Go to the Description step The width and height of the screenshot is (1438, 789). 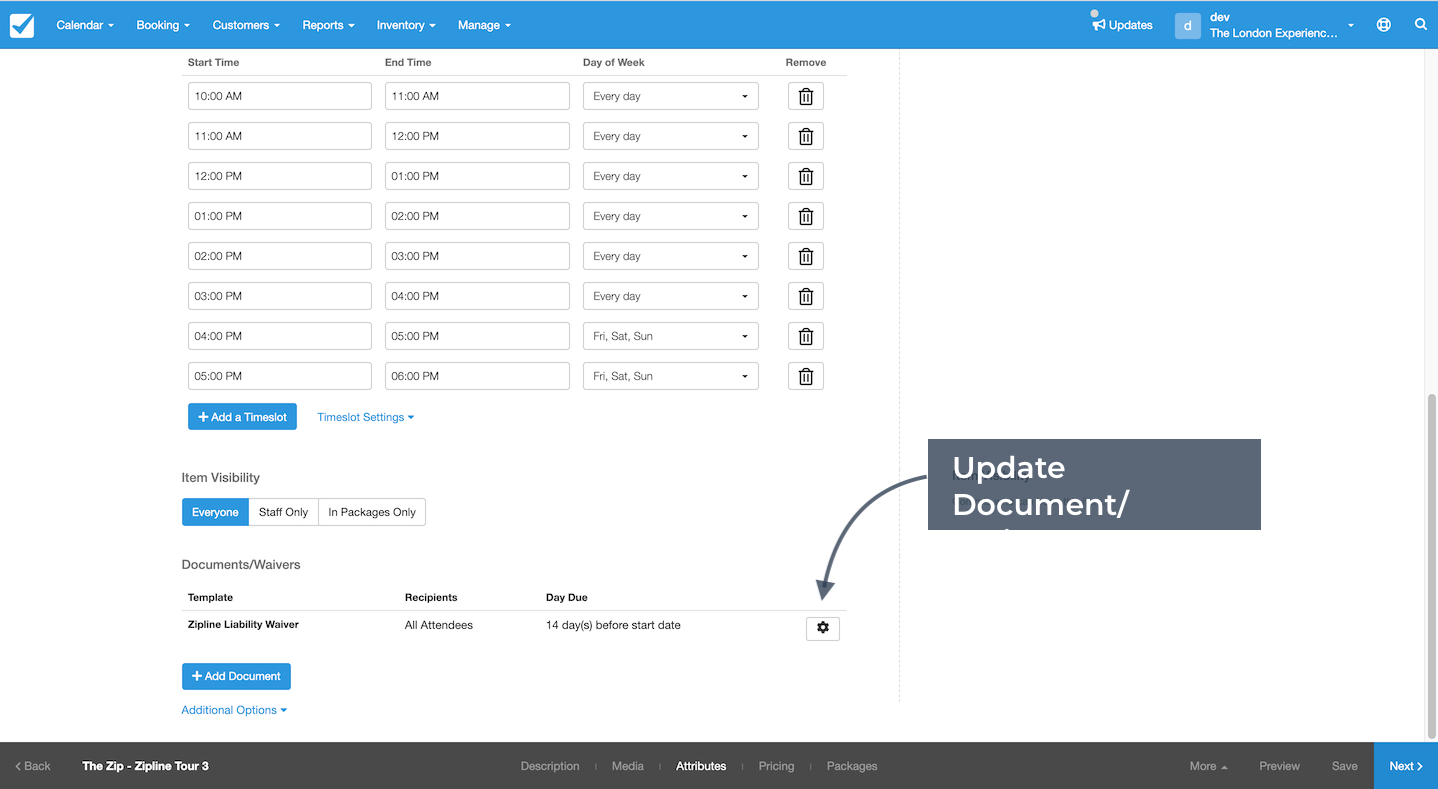point(550,766)
